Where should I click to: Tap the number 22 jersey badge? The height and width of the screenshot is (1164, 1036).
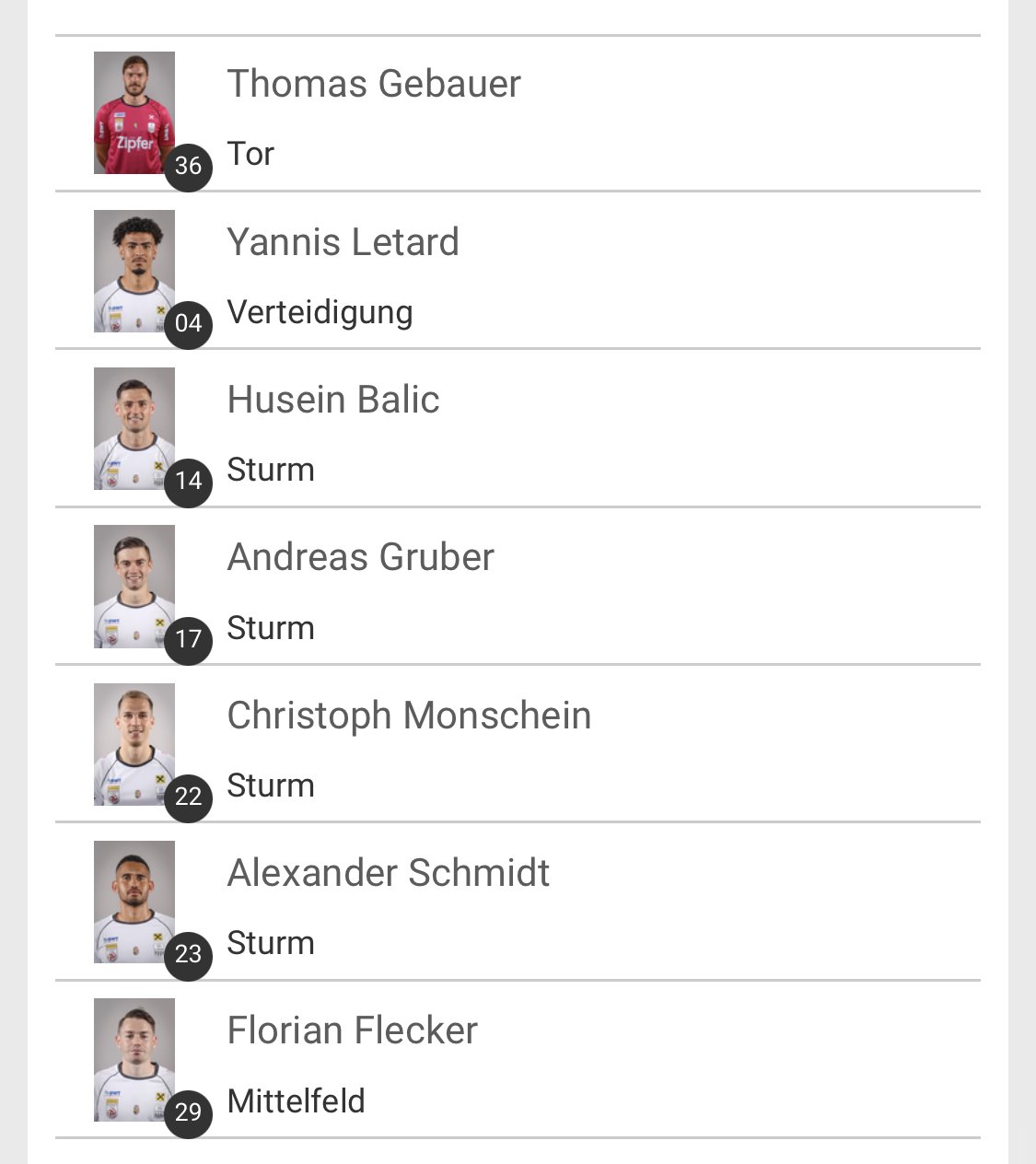(188, 797)
